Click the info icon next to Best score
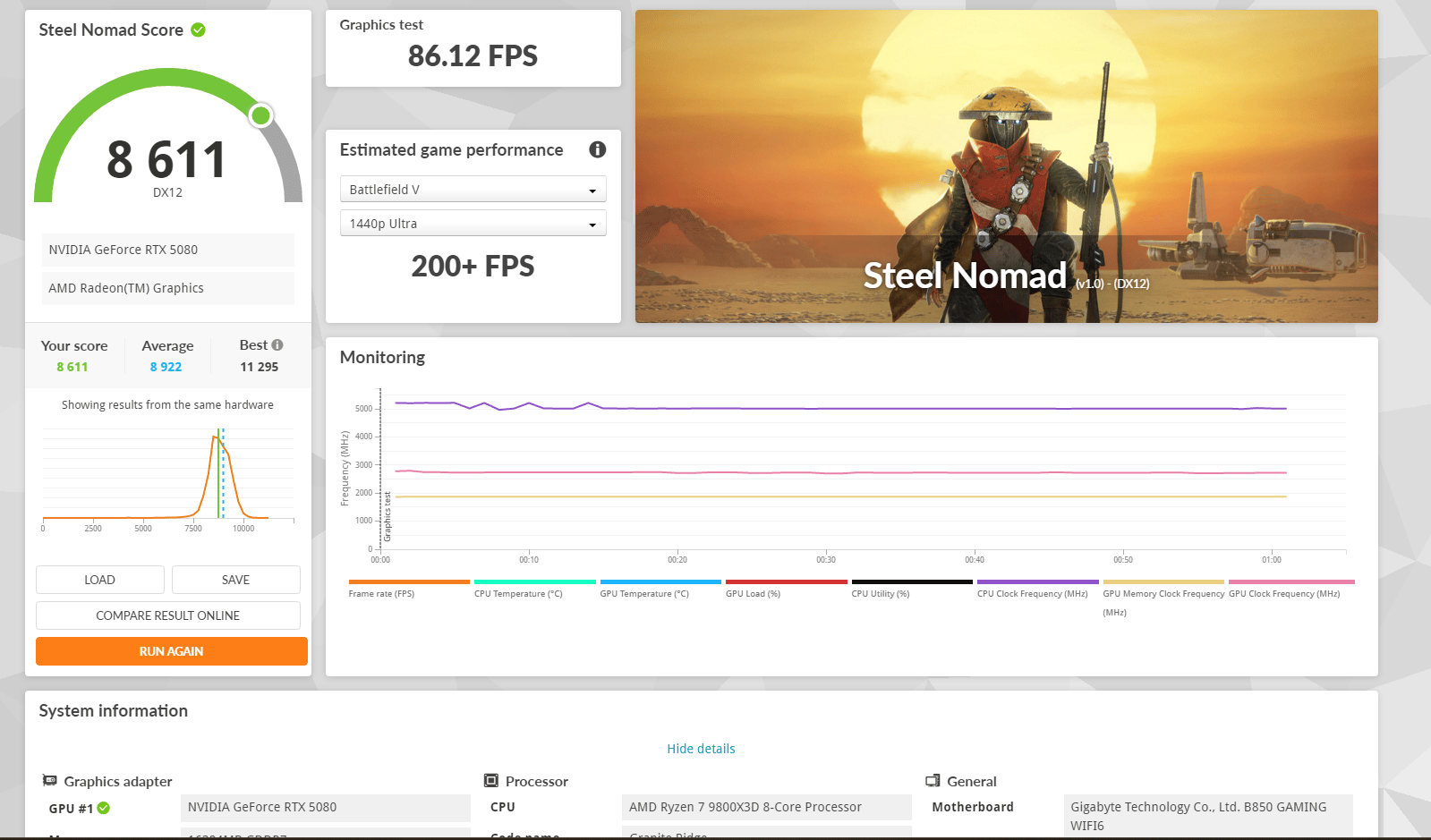This screenshot has height=840, width=1431. click(277, 344)
